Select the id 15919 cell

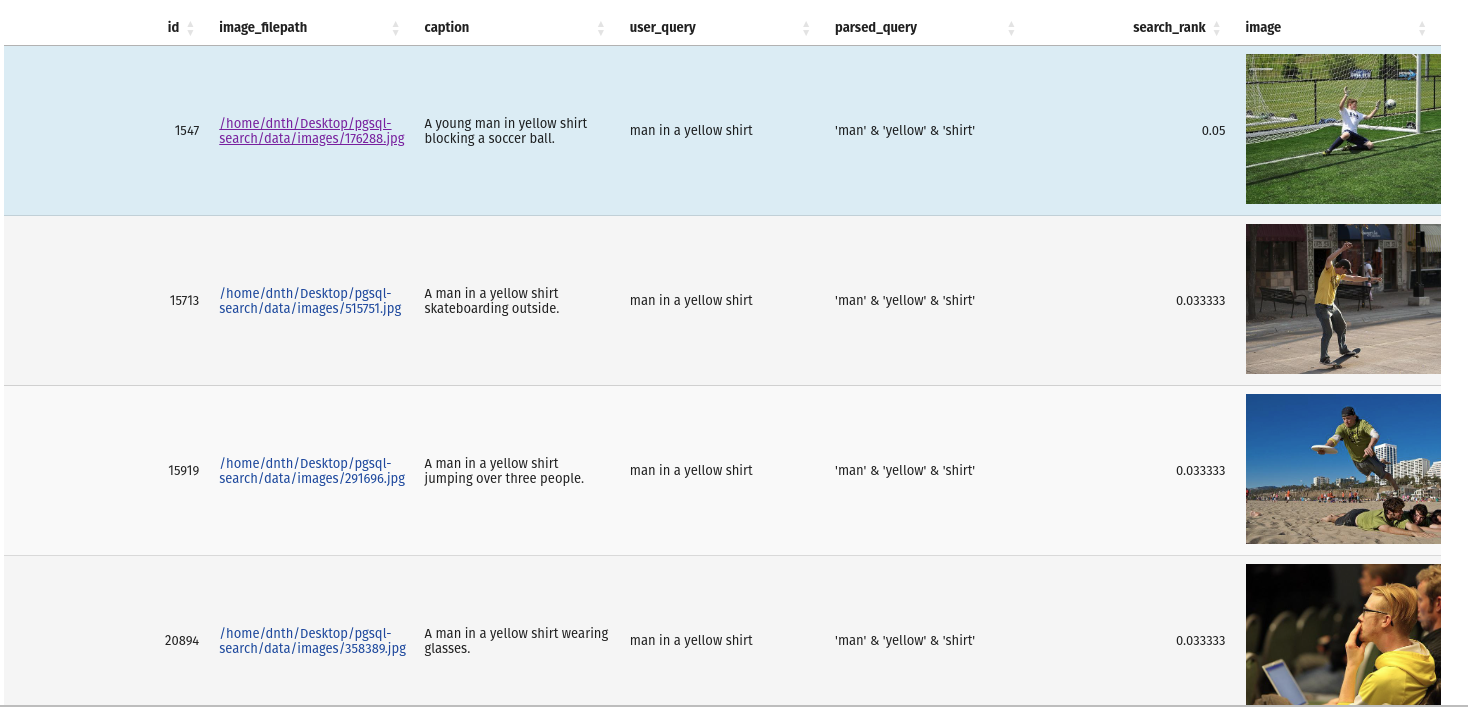tap(184, 471)
